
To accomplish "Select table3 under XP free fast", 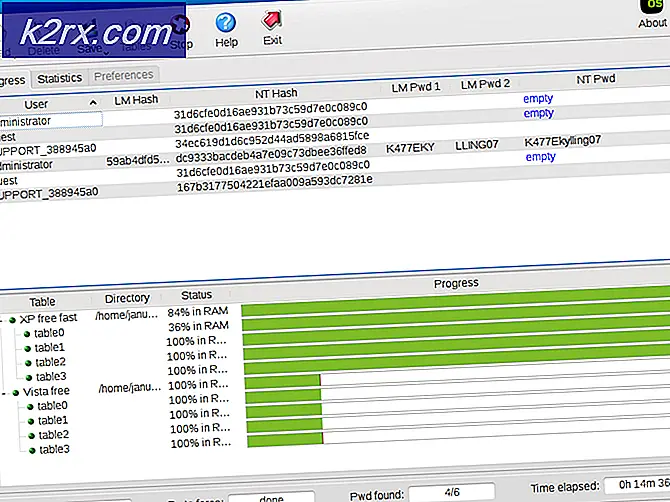I will [51, 377].
